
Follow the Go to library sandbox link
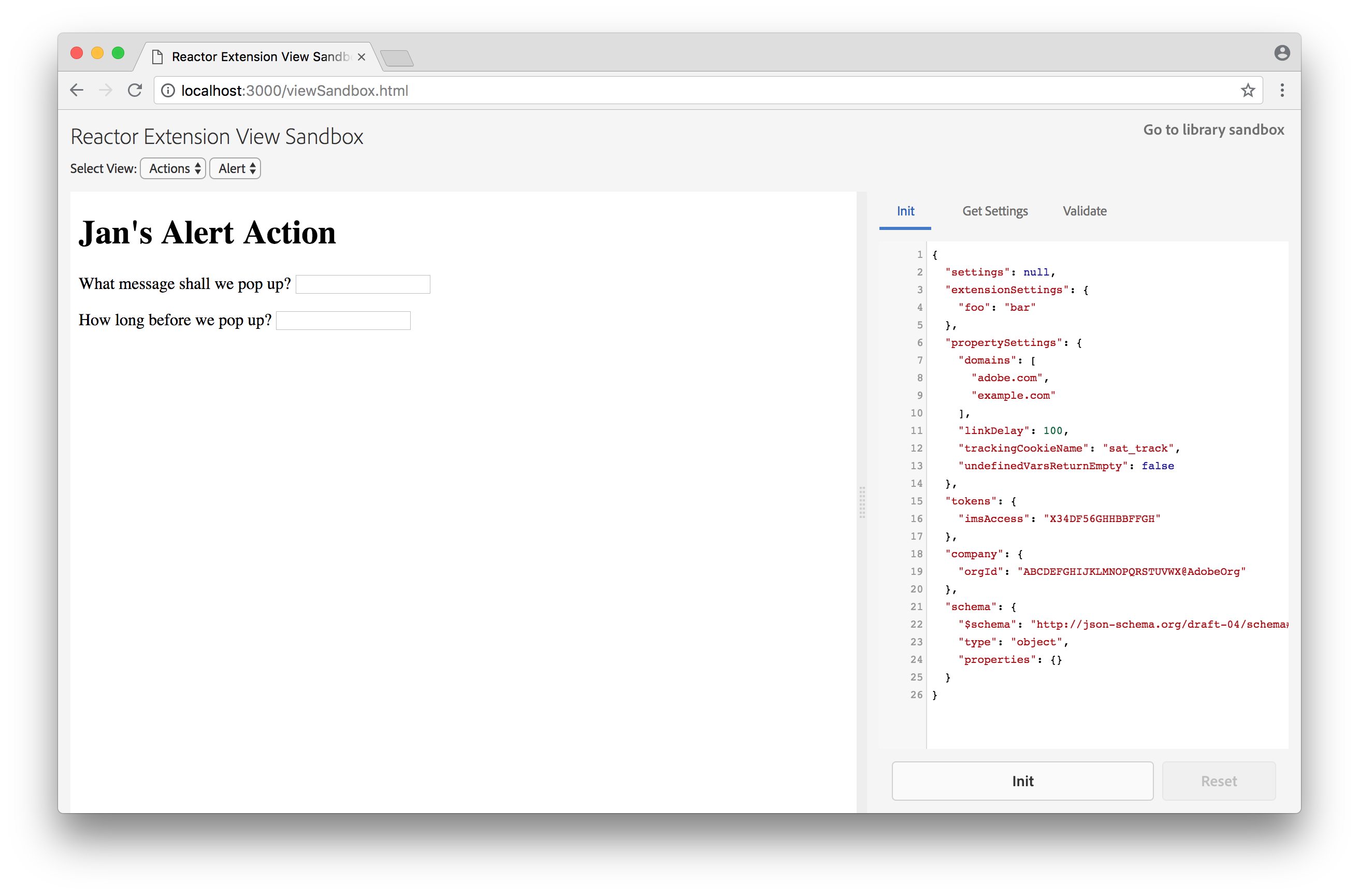(1213, 129)
